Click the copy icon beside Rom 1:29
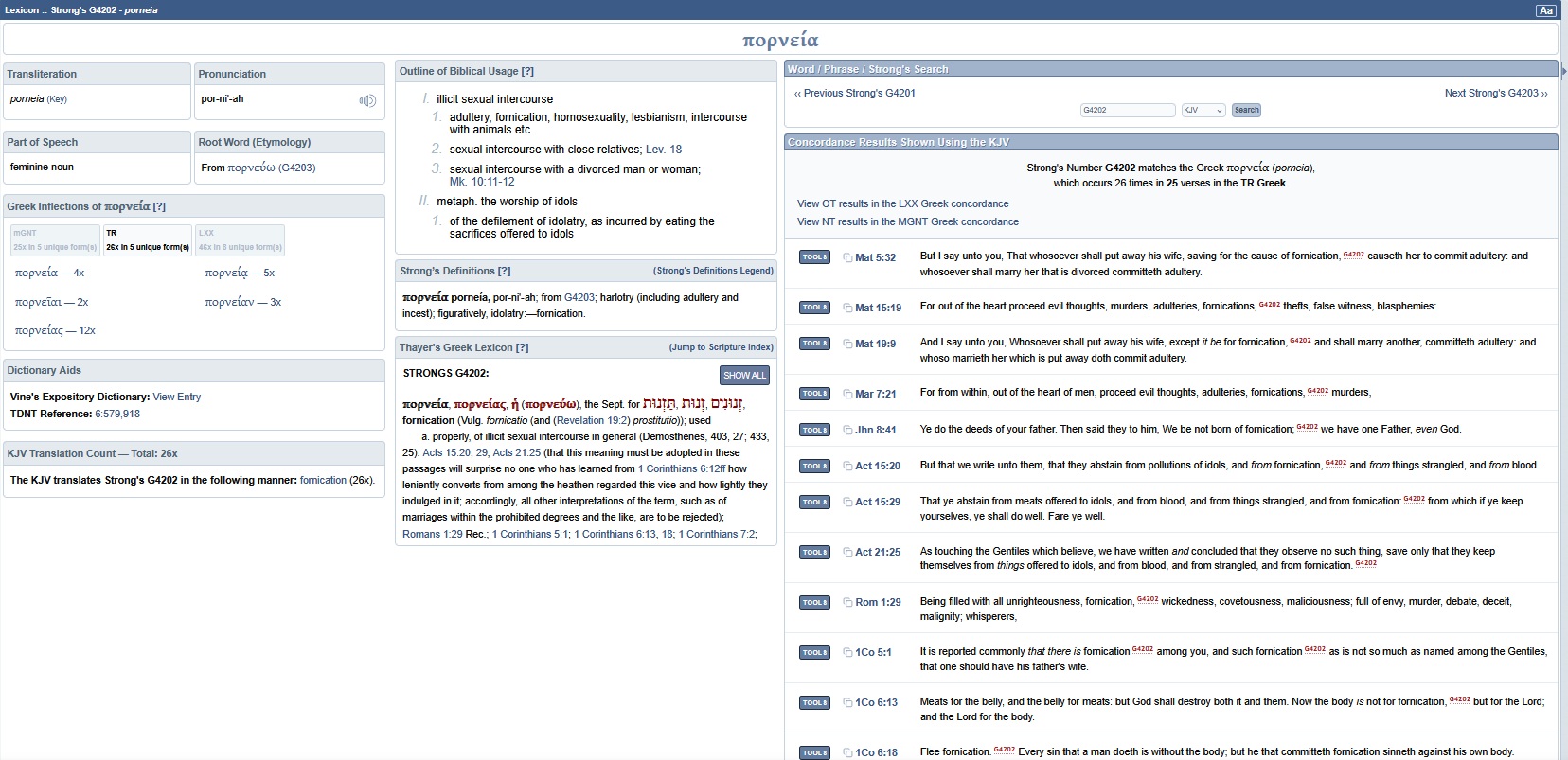 847,602
